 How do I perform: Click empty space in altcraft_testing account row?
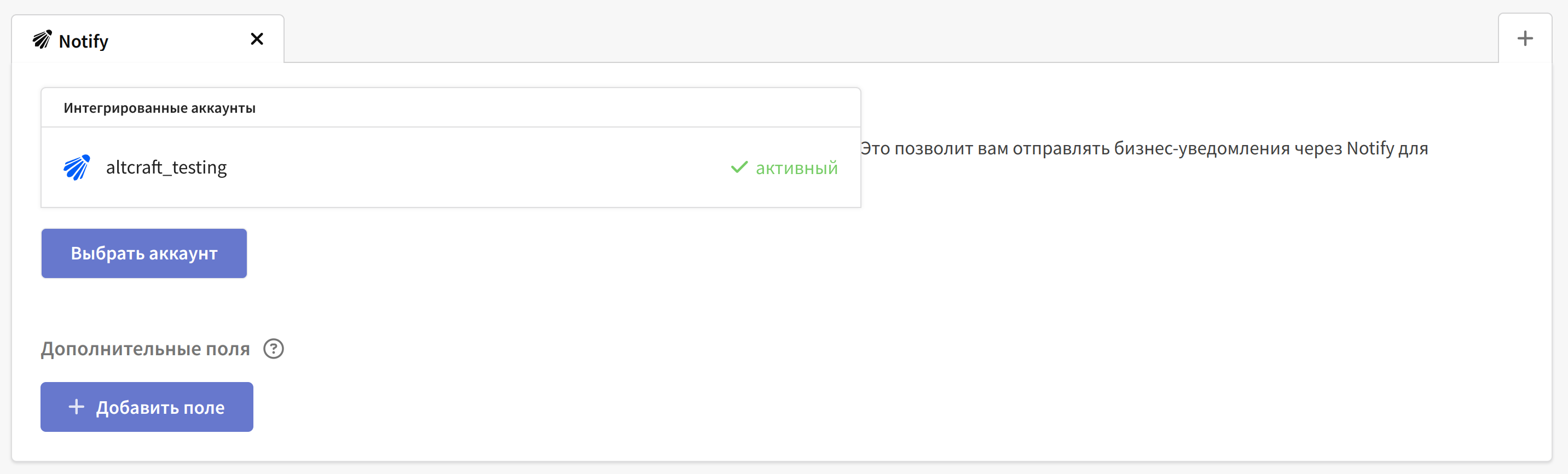tap(475, 167)
